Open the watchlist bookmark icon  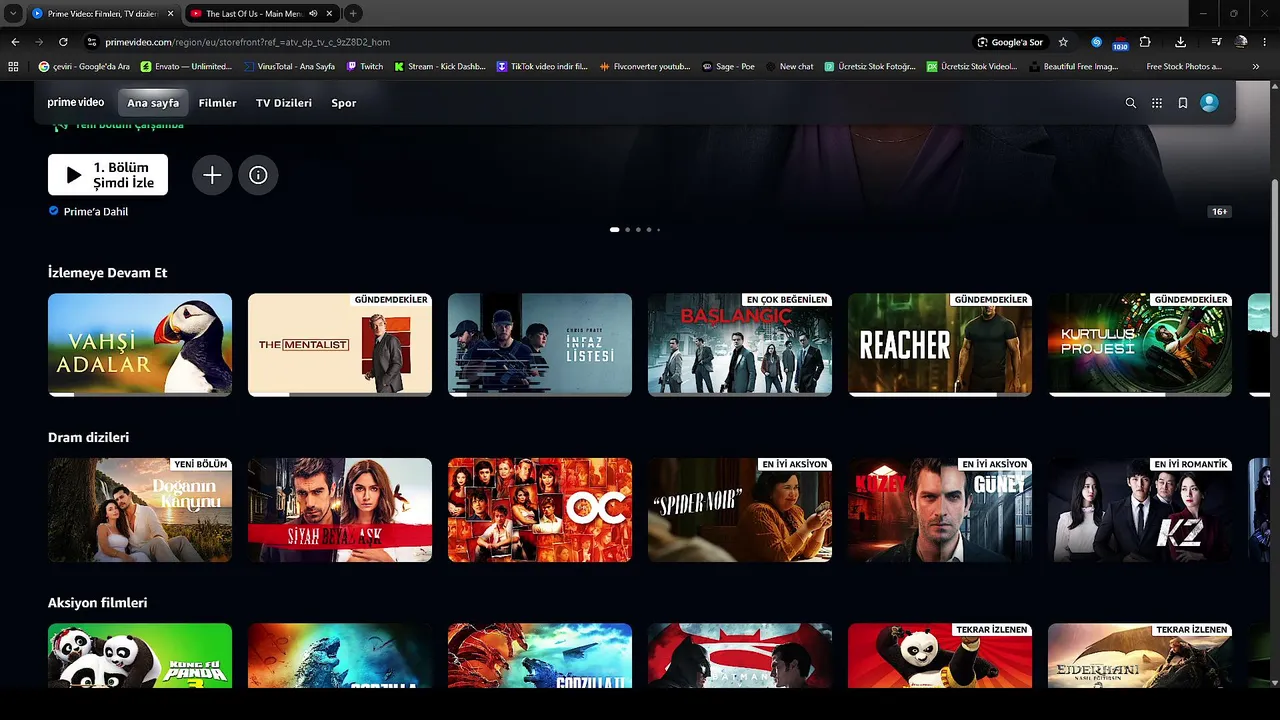click(x=1183, y=103)
